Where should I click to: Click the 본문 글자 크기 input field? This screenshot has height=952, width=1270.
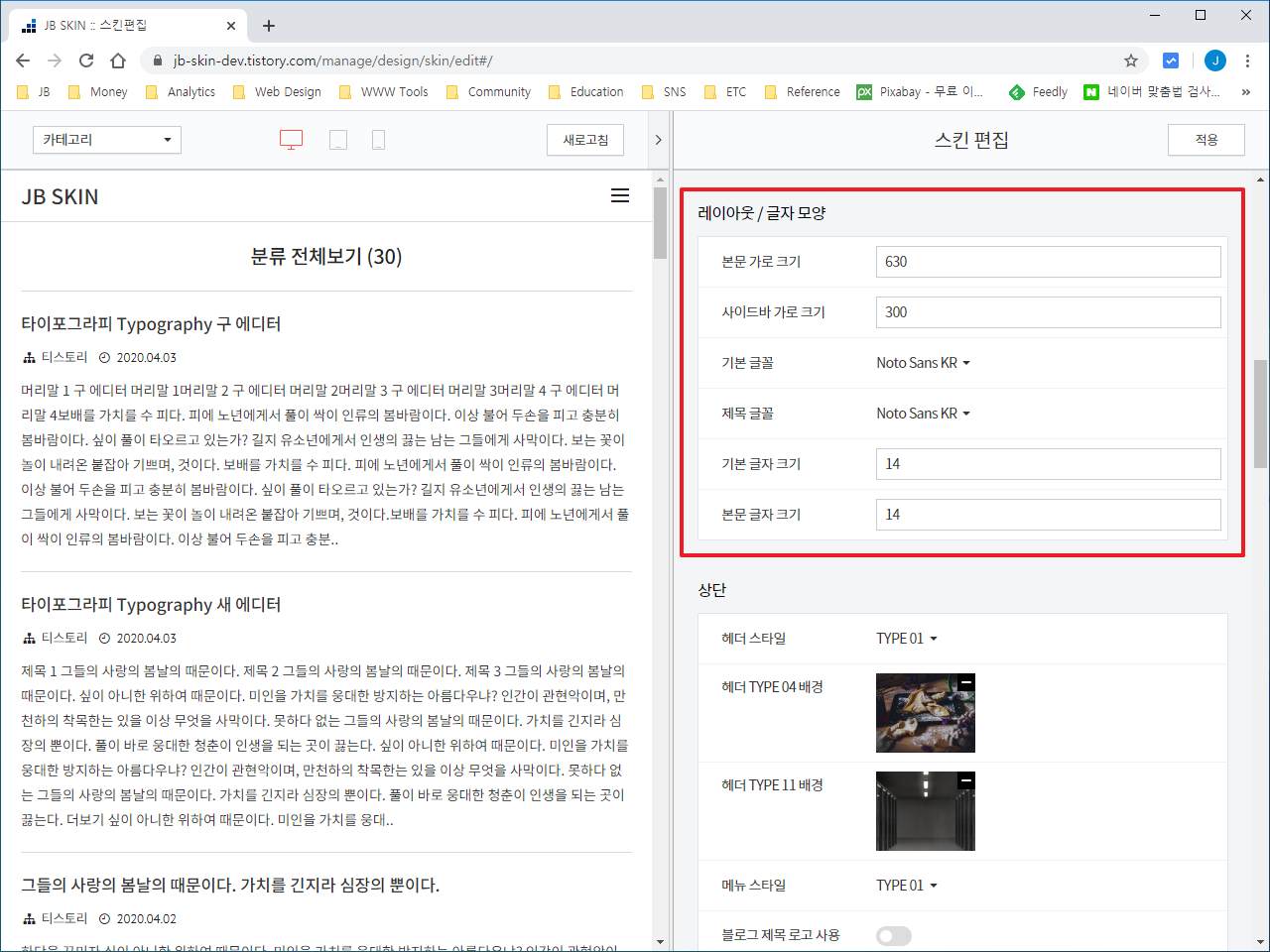pos(1049,515)
